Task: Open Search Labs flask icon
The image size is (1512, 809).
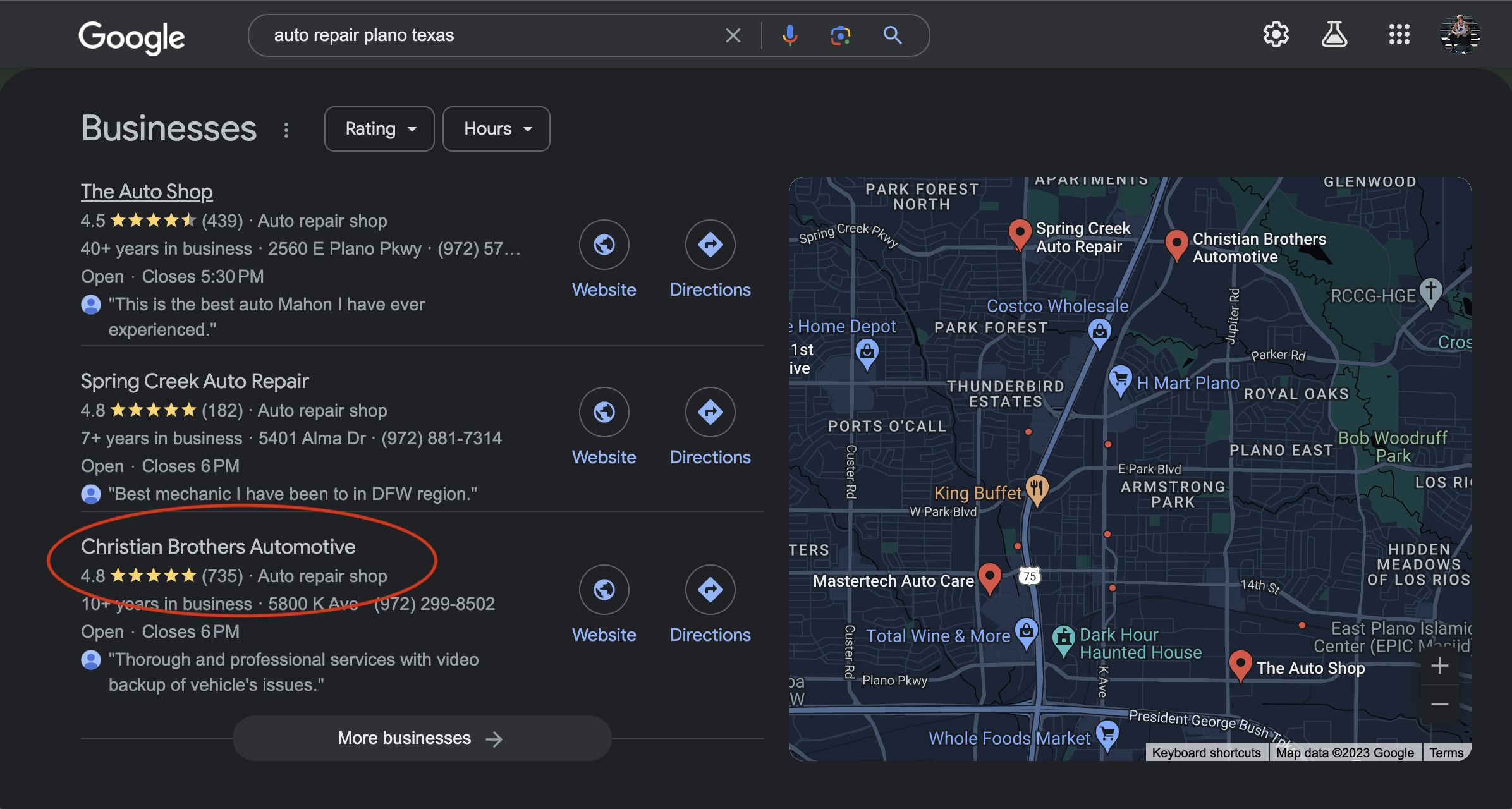Action: [1334, 34]
